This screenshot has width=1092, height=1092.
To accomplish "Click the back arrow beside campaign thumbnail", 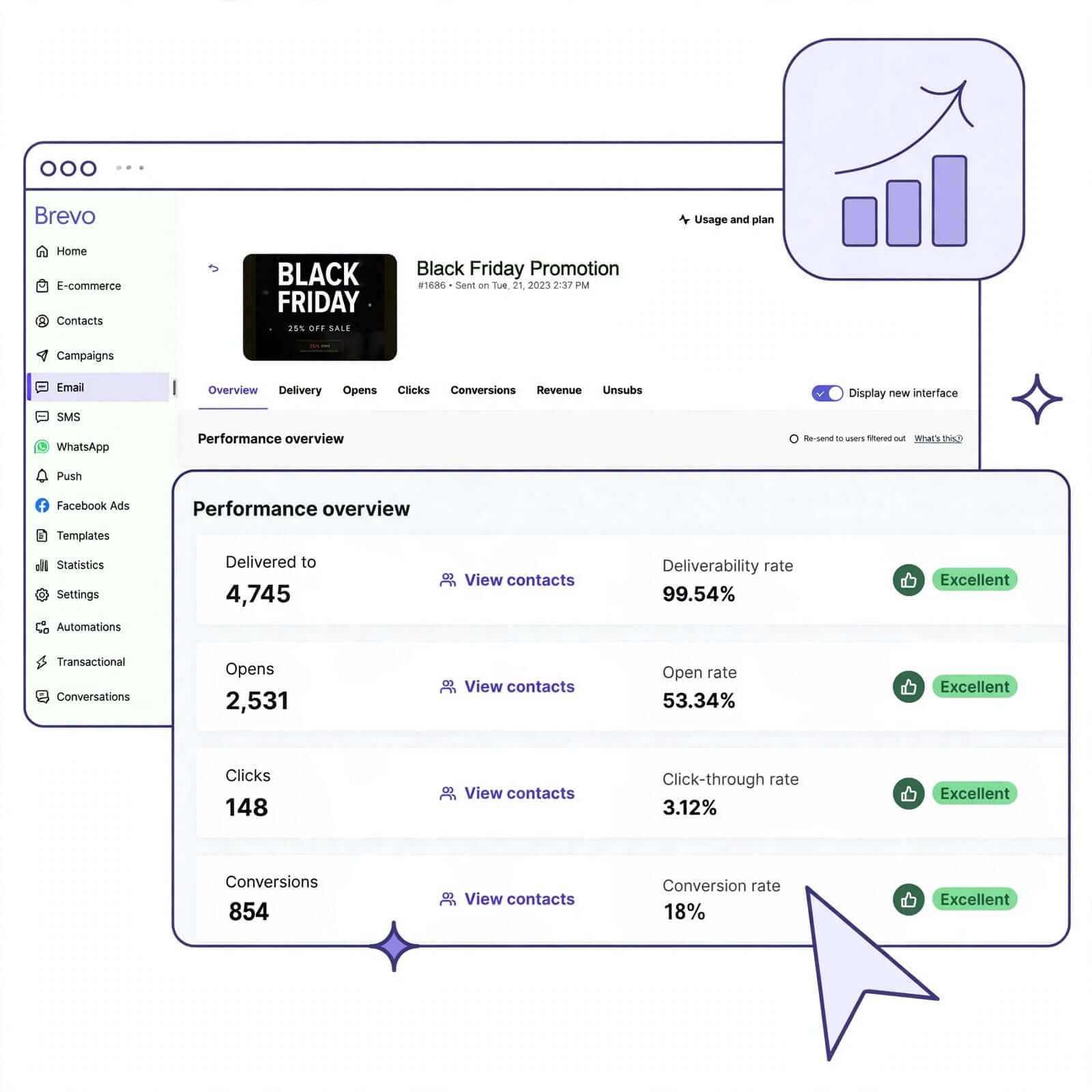I will [x=214, y=268].
